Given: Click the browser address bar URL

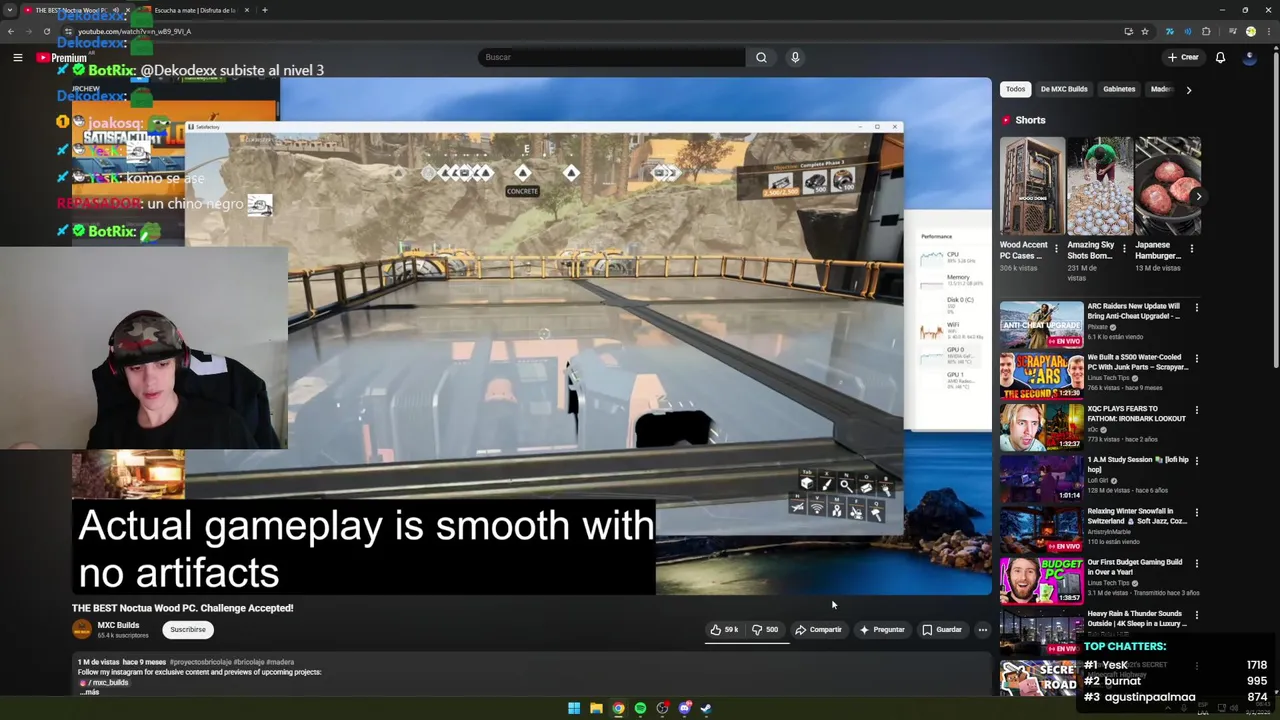Looking at the screenshot, I should (x=134, y=31).
